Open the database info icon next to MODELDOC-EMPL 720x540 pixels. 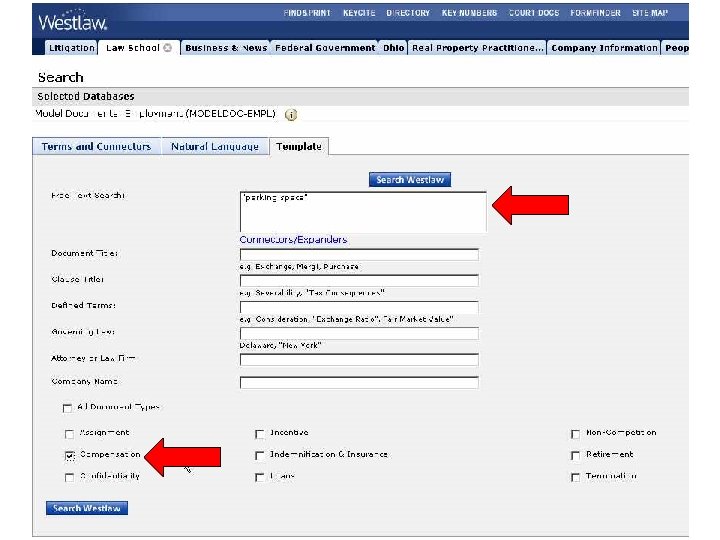290,115
